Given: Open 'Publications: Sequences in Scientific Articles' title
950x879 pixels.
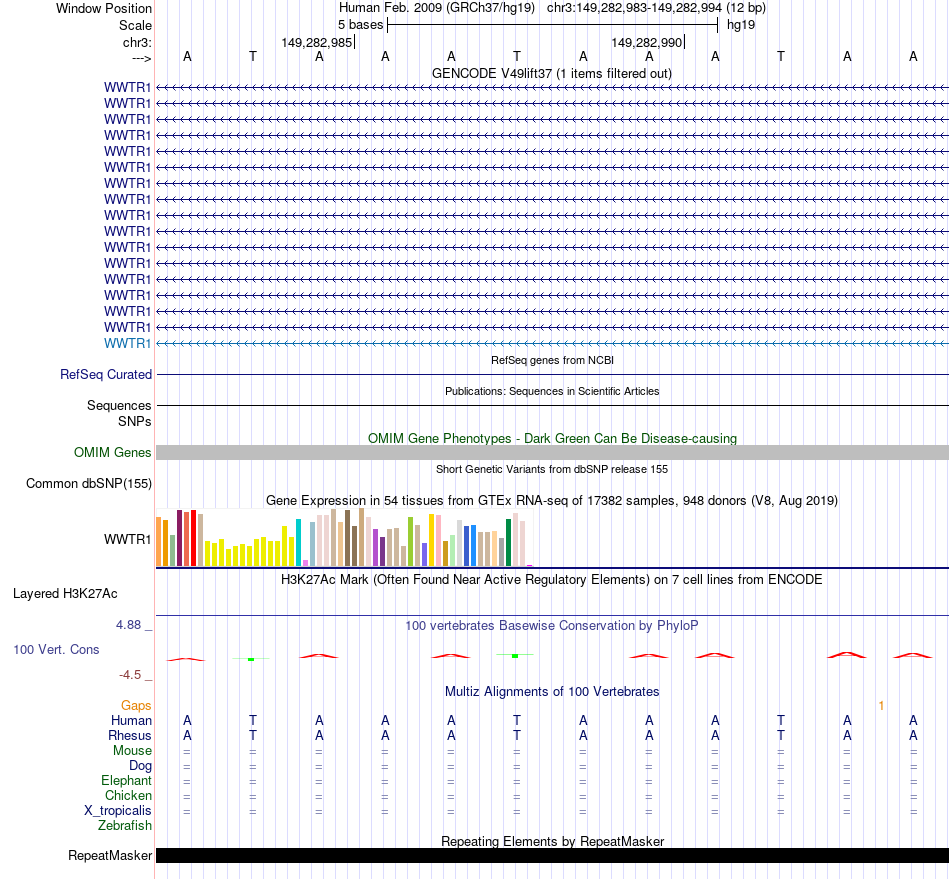Looking at the screenshot, I should tap(552, 391).
